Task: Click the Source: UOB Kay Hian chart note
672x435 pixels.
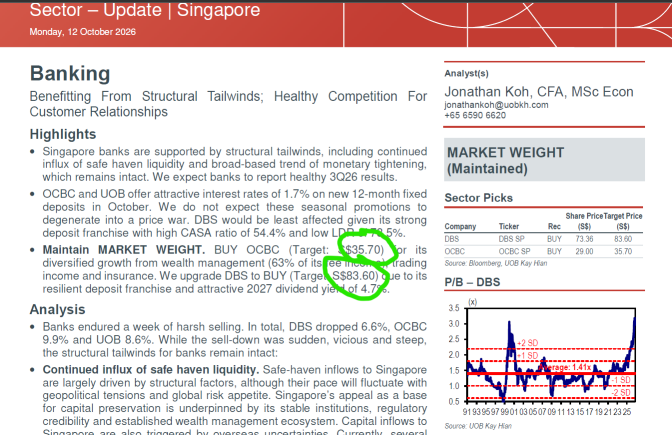Action: pyautogui.click(x=478, y=426)
